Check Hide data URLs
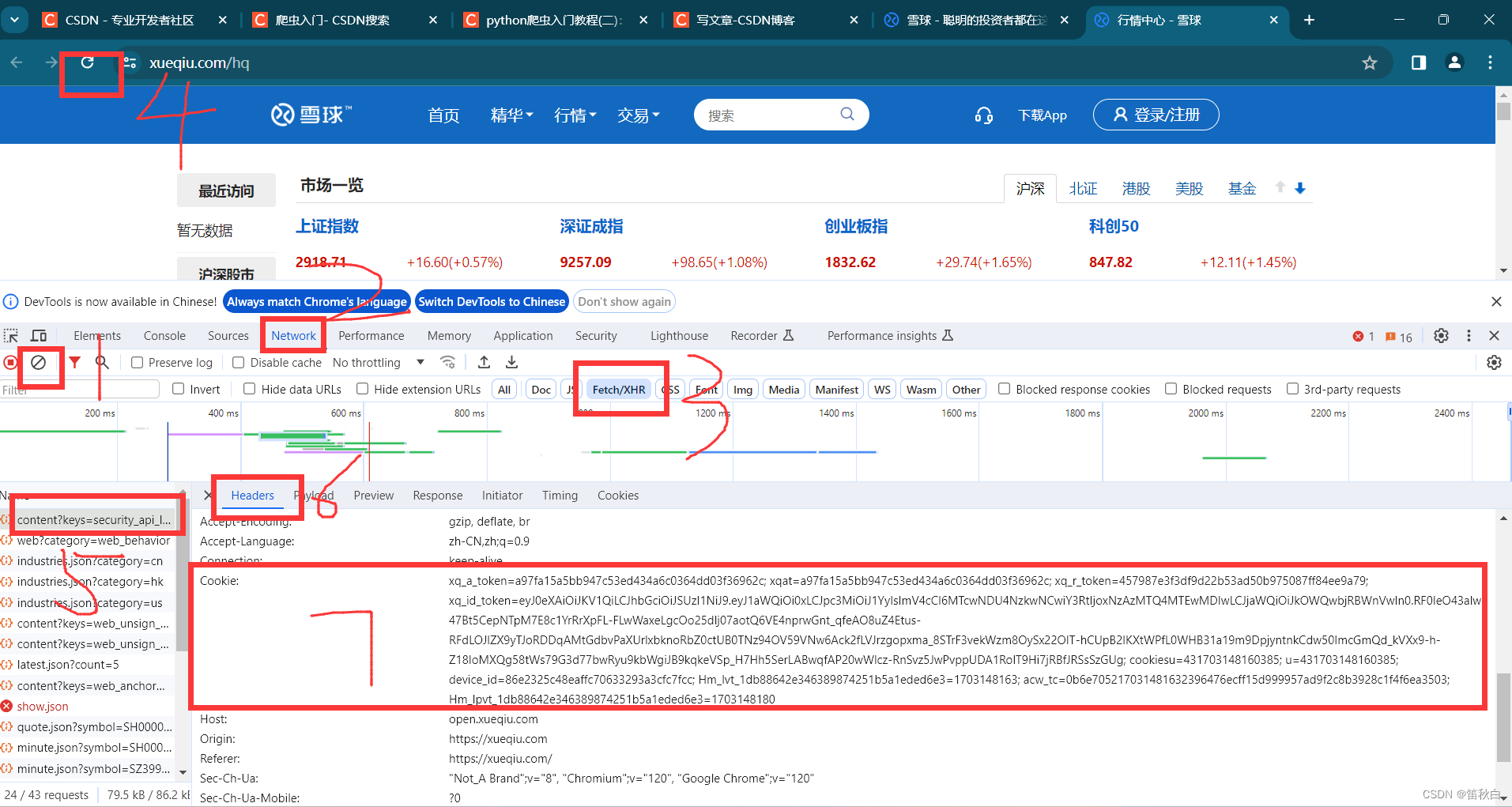 coord(249,389)
